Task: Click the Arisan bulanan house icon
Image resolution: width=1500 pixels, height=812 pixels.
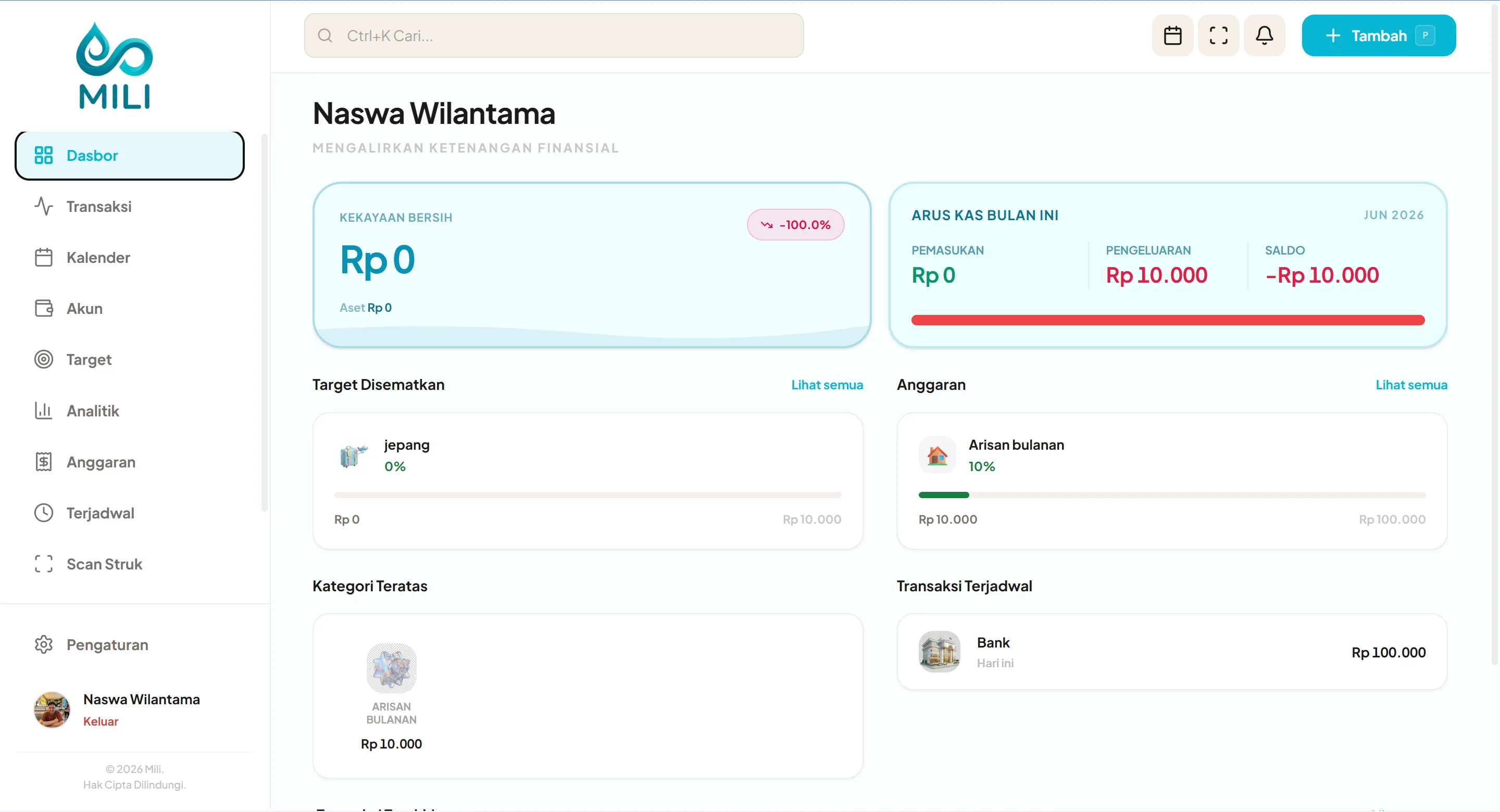Action: pyautogui.click(x=937, y=454)
